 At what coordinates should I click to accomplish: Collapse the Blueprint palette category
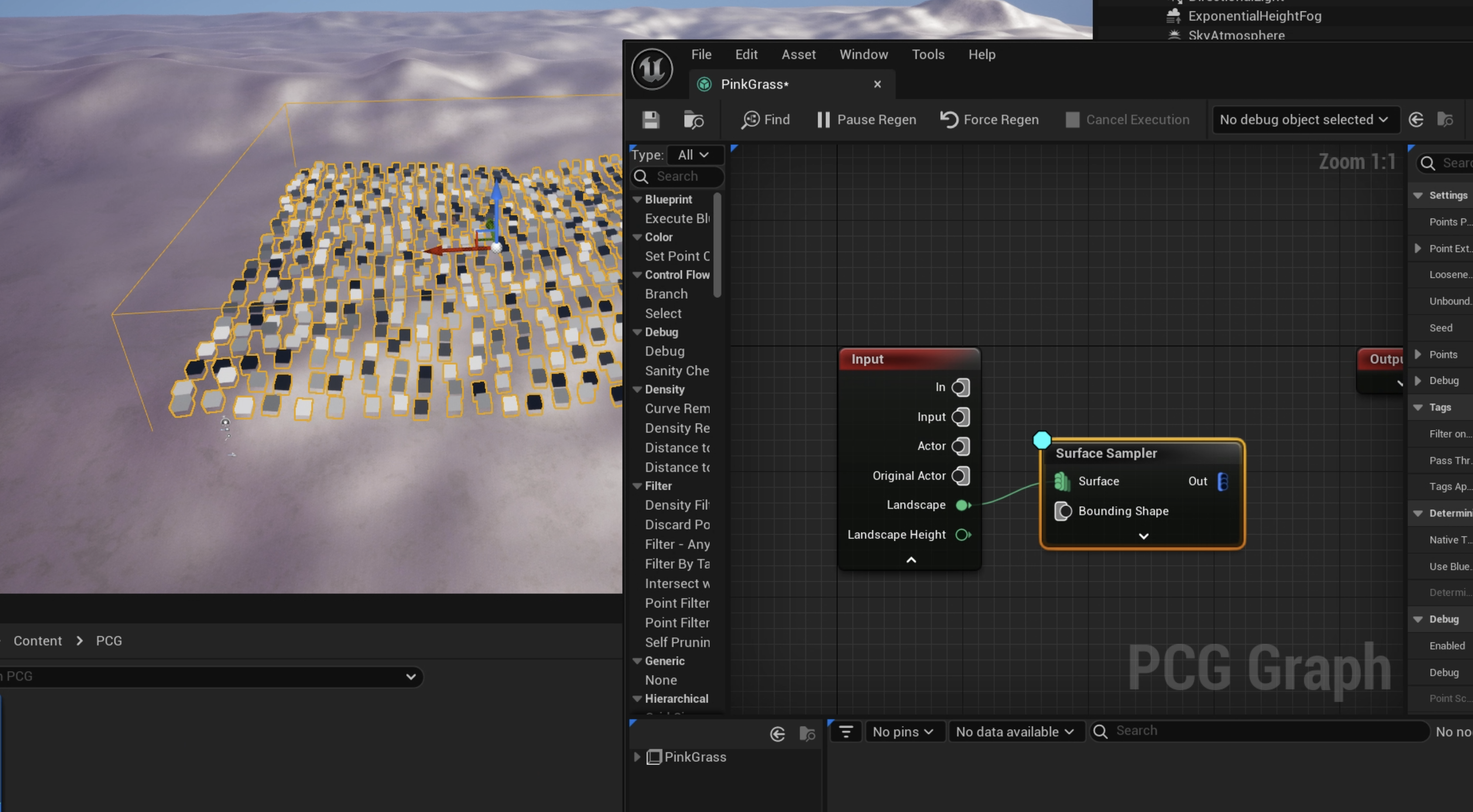click(637, 199)
